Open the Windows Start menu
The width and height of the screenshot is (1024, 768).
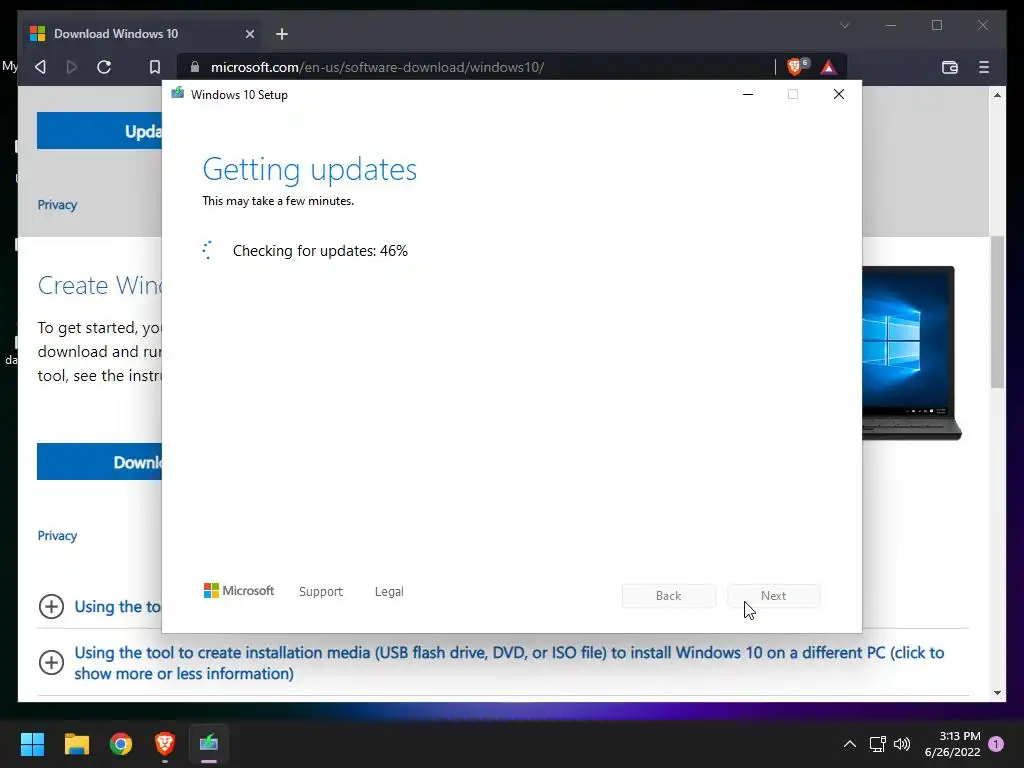[x=32, y=744]
